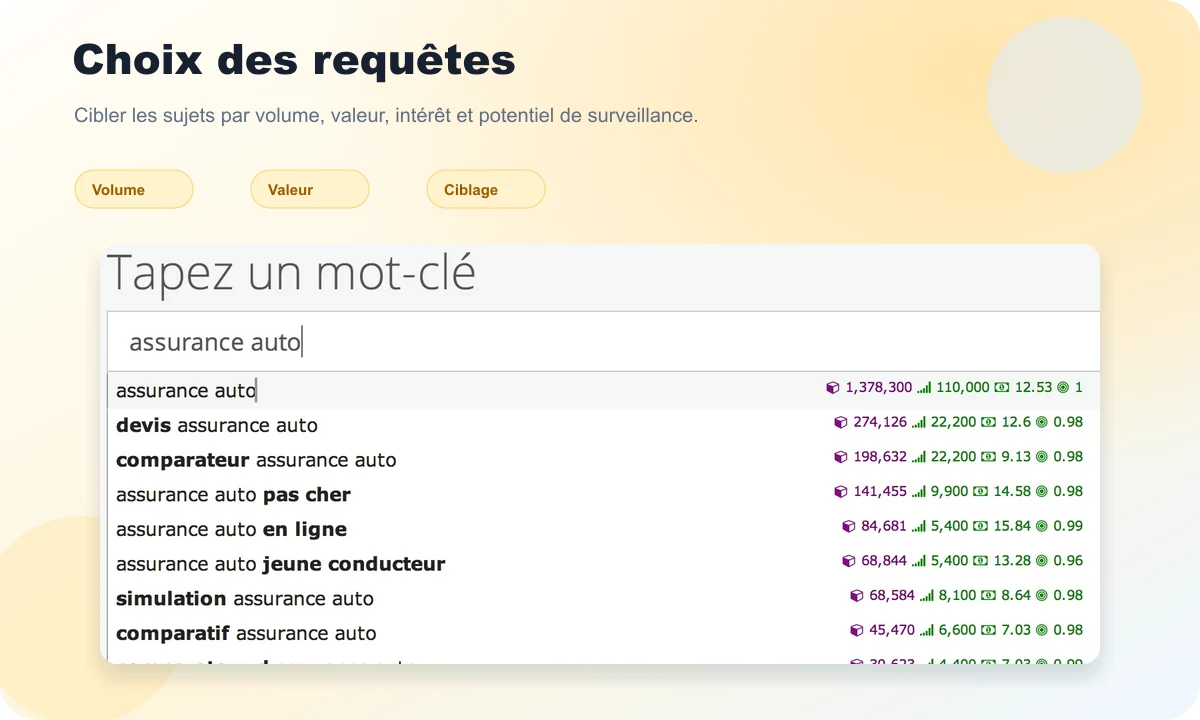Click the signal bars icon beside 8,100
The image size is (1200, 720).
(x=927, y=595)
